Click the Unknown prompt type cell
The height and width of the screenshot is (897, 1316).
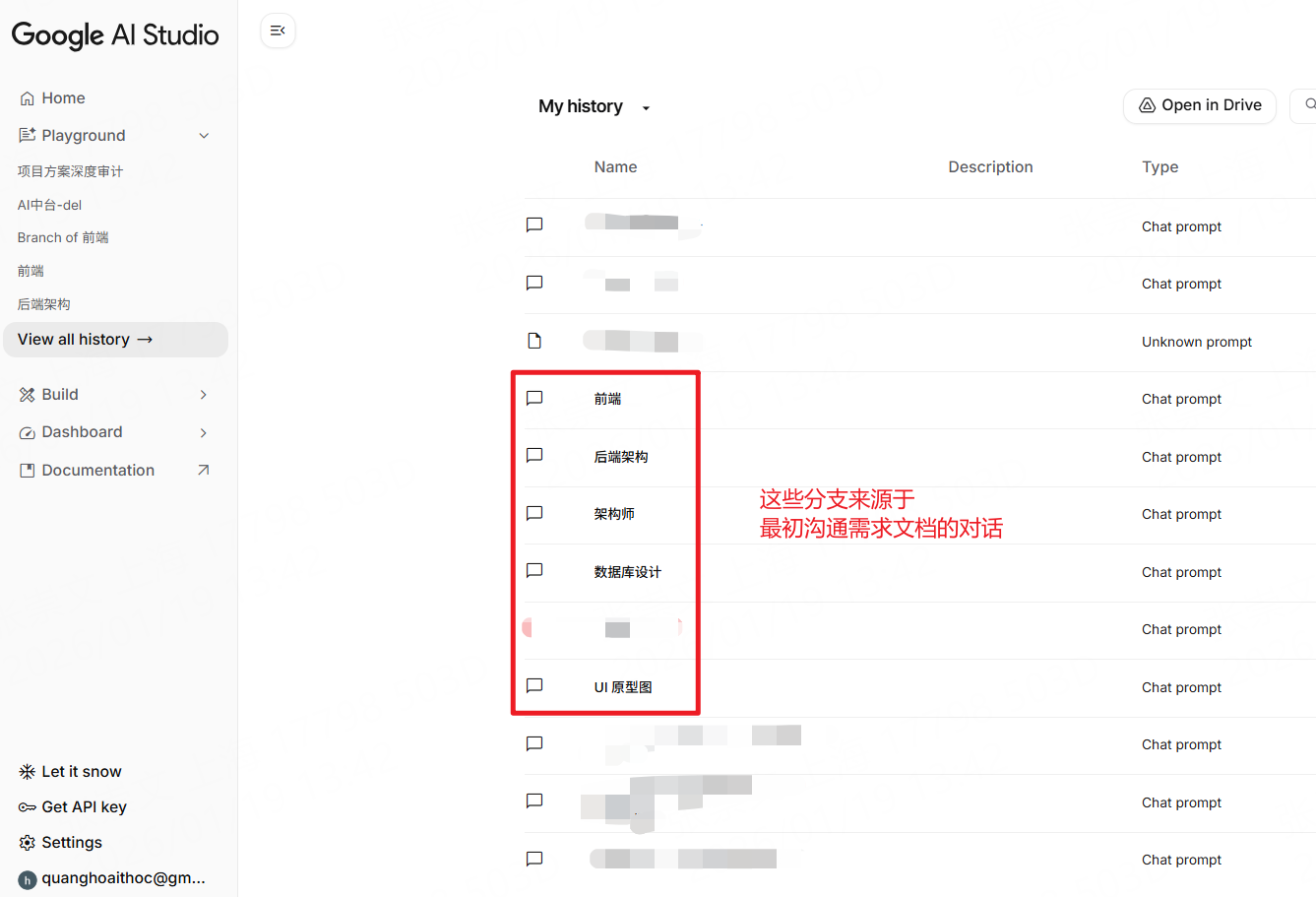1197,342
